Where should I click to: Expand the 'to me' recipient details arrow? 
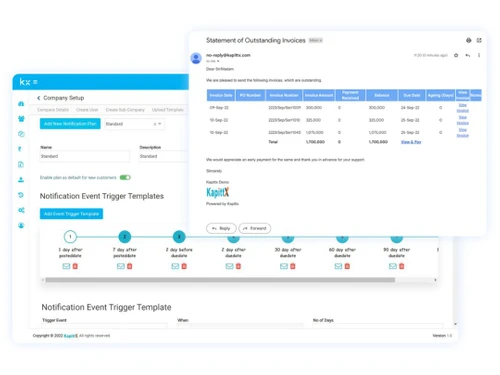pos(218,61)
